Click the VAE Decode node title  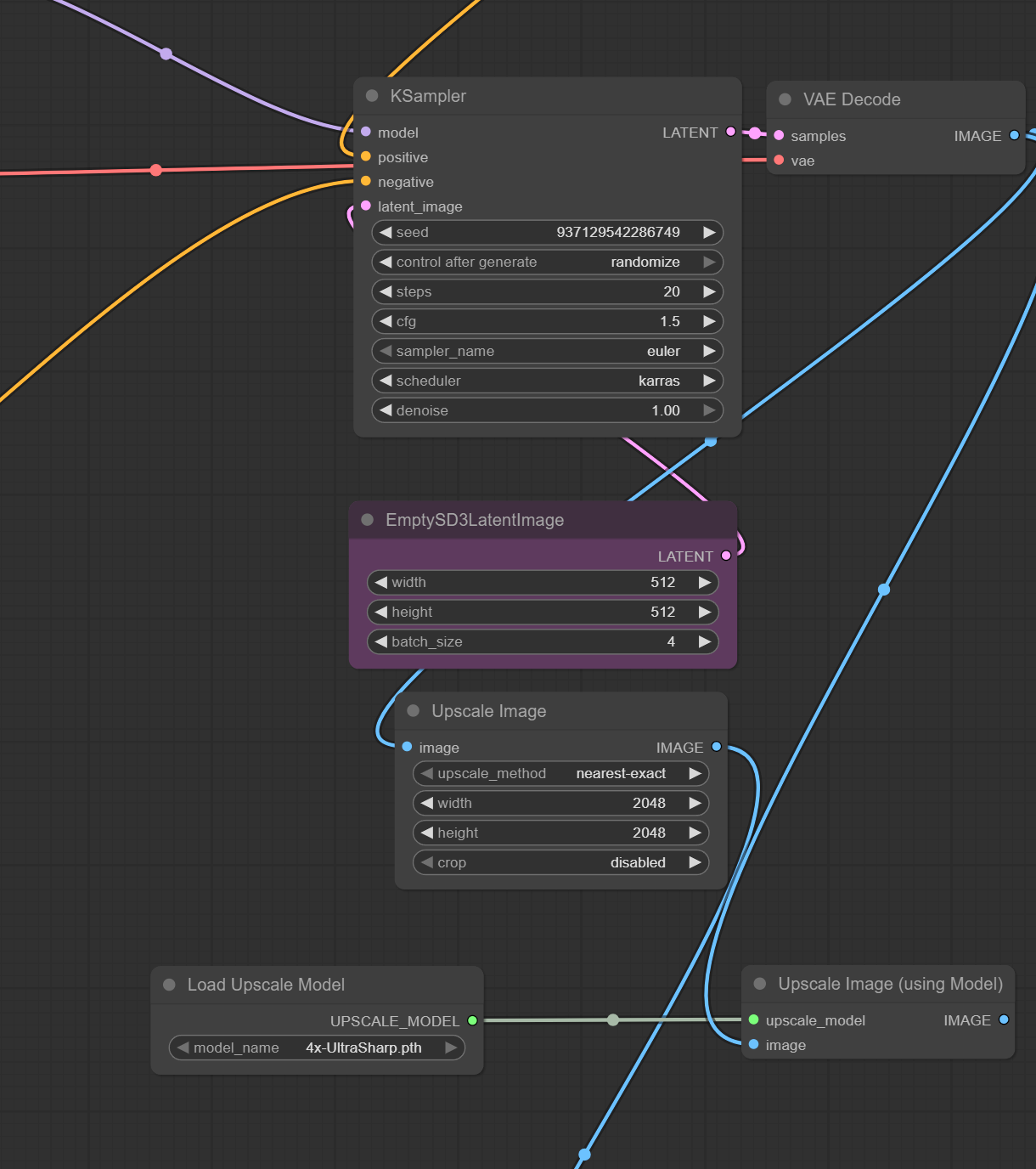pyautogui.click(x=852, y=99)
